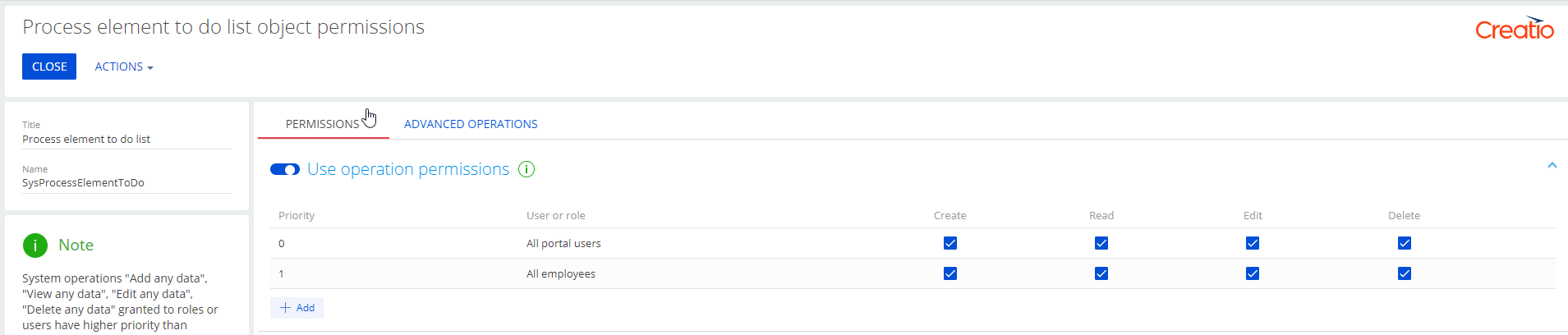Image resolution: width=1568 pixels, height=335 pixels.
Task: Click the Creatio logo
Action: click(x=1515, y=28)
